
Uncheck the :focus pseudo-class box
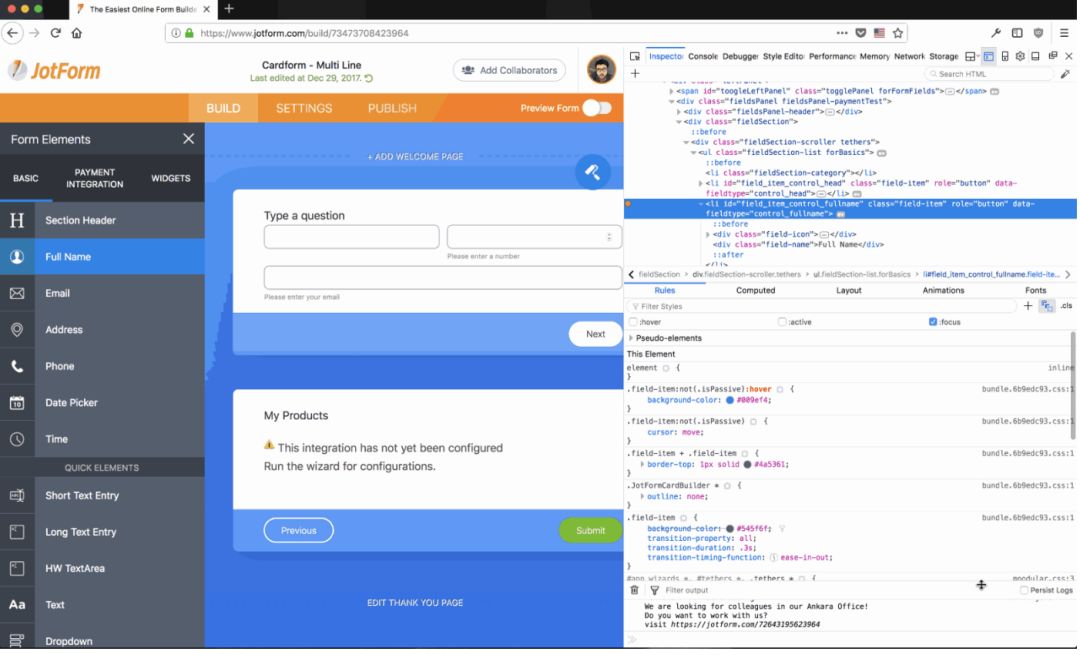pos(933,322)
